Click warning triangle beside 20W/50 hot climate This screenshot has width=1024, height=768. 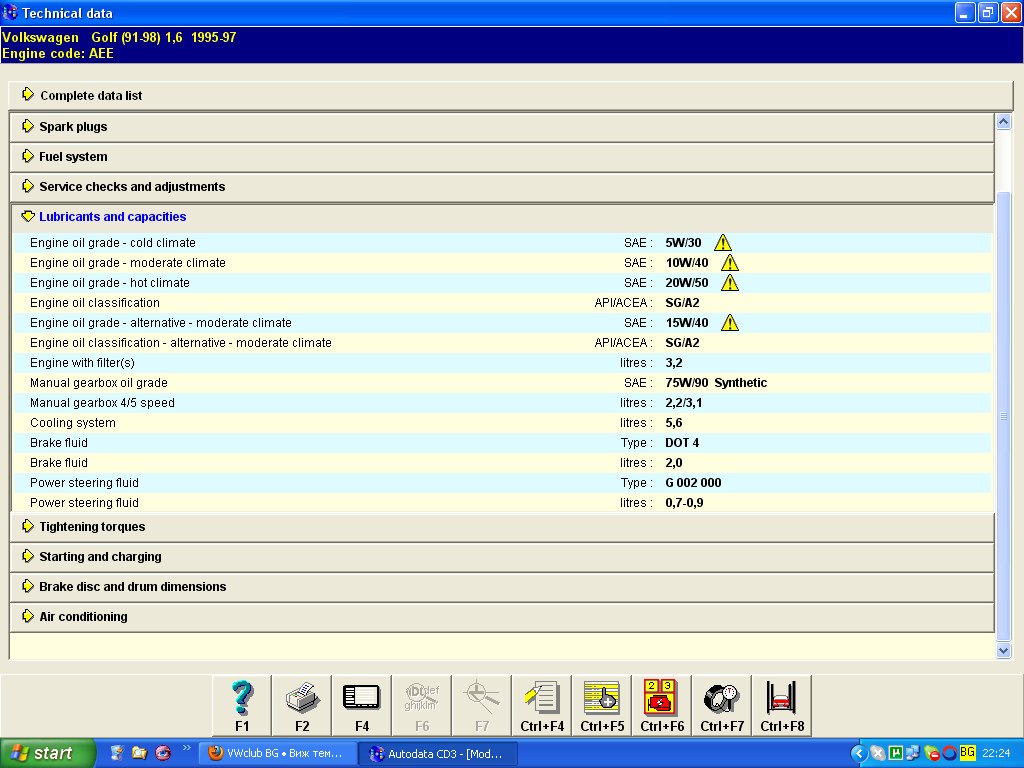tap(730, 283)
